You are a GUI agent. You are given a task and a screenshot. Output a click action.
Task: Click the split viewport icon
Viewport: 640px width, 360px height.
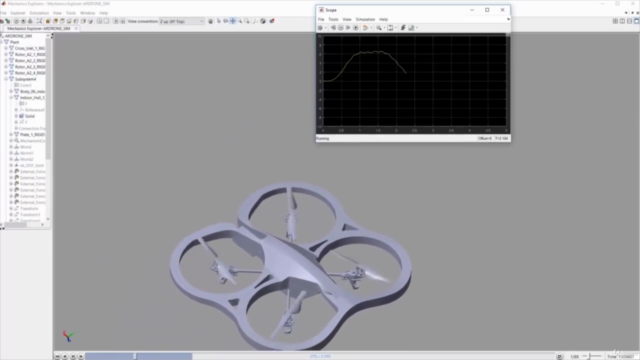pos(99,21)
